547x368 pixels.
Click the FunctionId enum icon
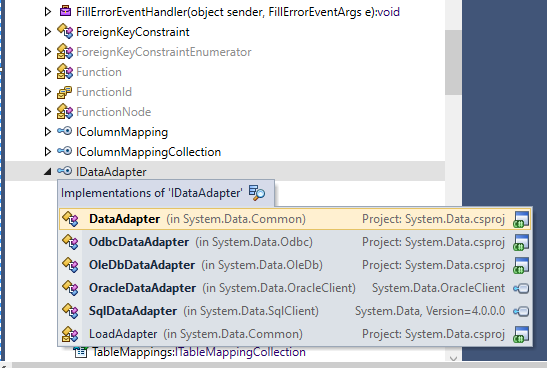pos(65,92)
